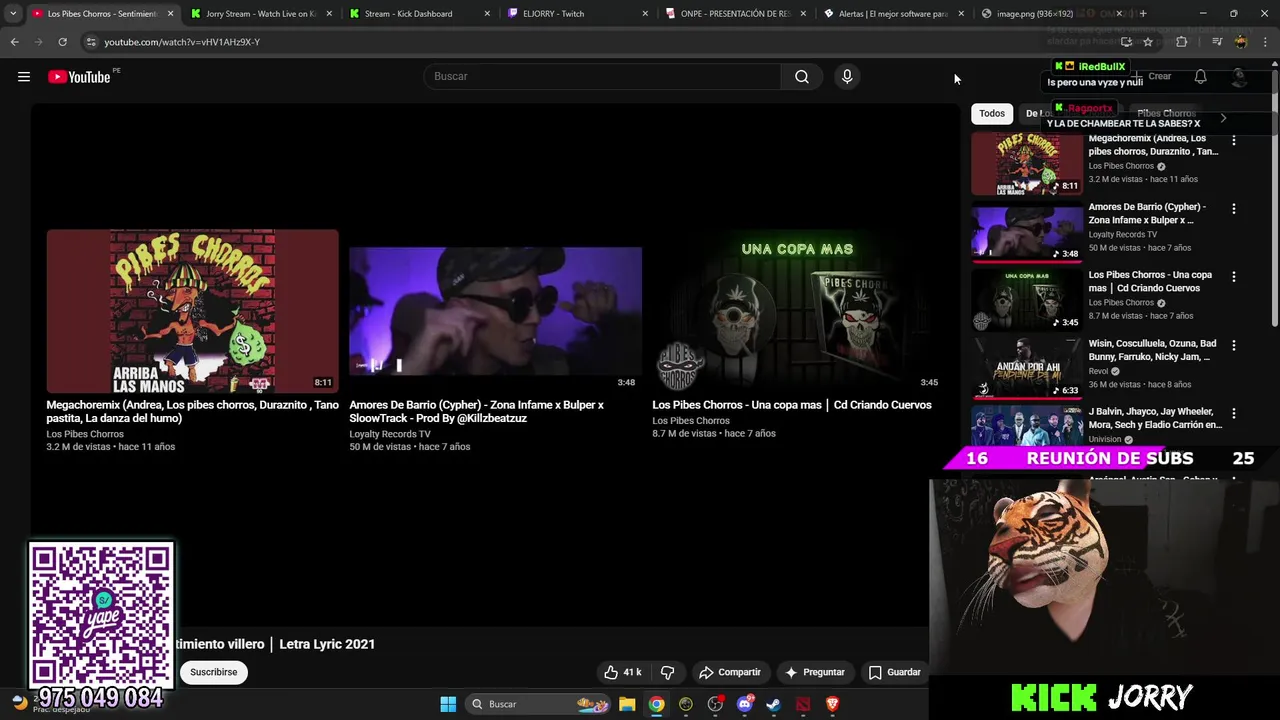Open J Balvin, Jhayco sidebar thumbnail
This screenshot has width=1280, height=720.
pyautogui.click(x=1027, y=425)
